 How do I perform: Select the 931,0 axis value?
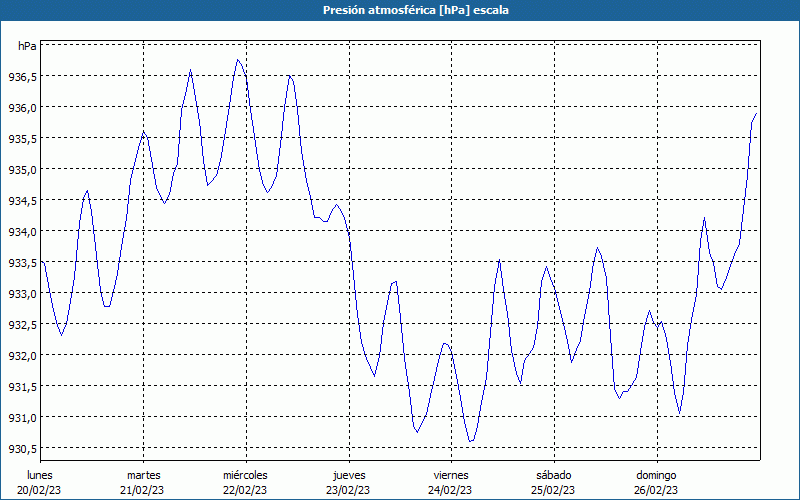[22, 417]
